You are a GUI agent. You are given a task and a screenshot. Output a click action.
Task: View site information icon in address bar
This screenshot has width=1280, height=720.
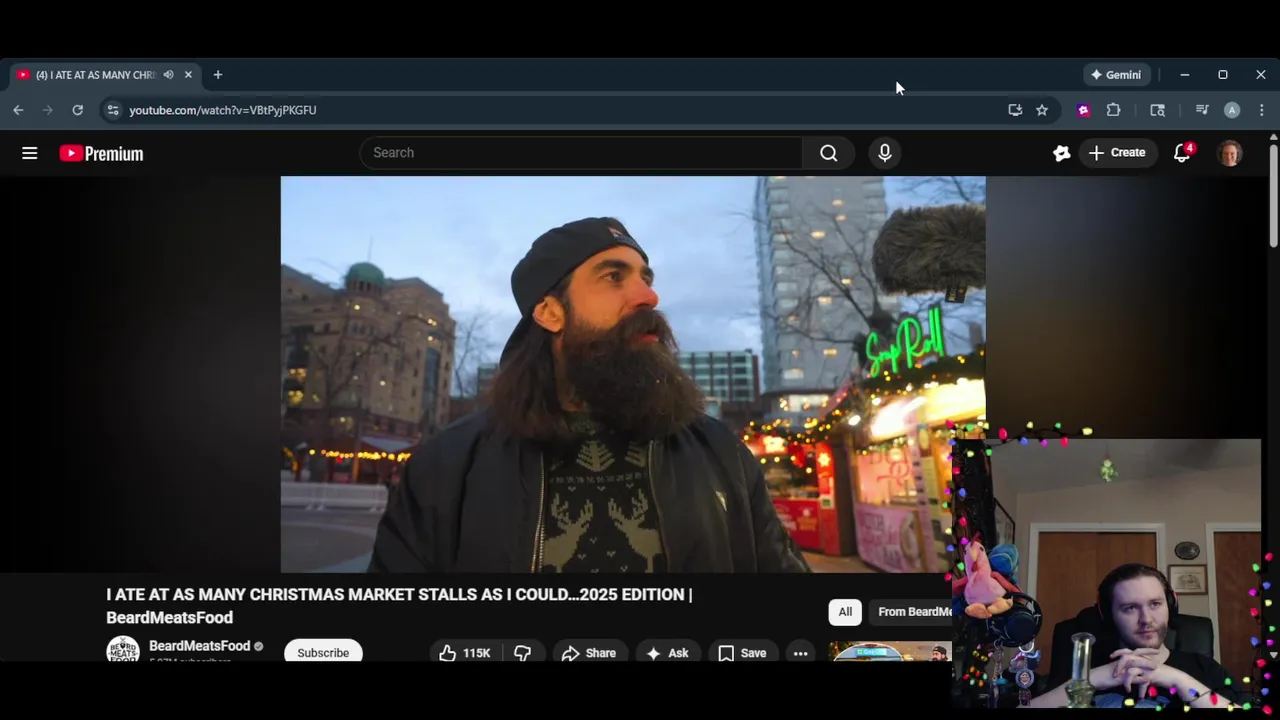click(x=112, y=110)
